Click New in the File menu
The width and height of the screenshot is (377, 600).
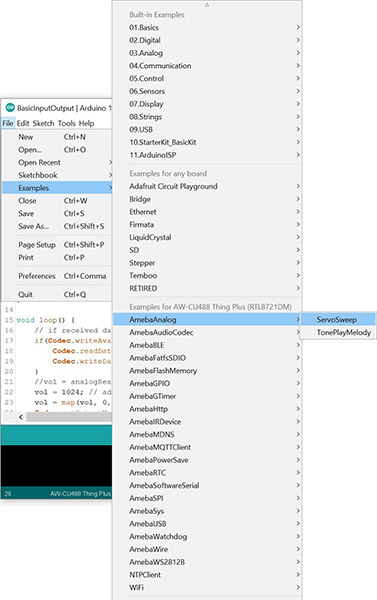click(x=57, y=137)
